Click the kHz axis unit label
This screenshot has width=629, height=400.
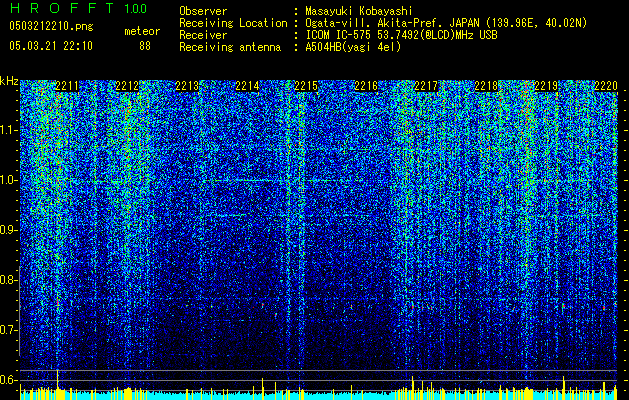coord(9,81)
